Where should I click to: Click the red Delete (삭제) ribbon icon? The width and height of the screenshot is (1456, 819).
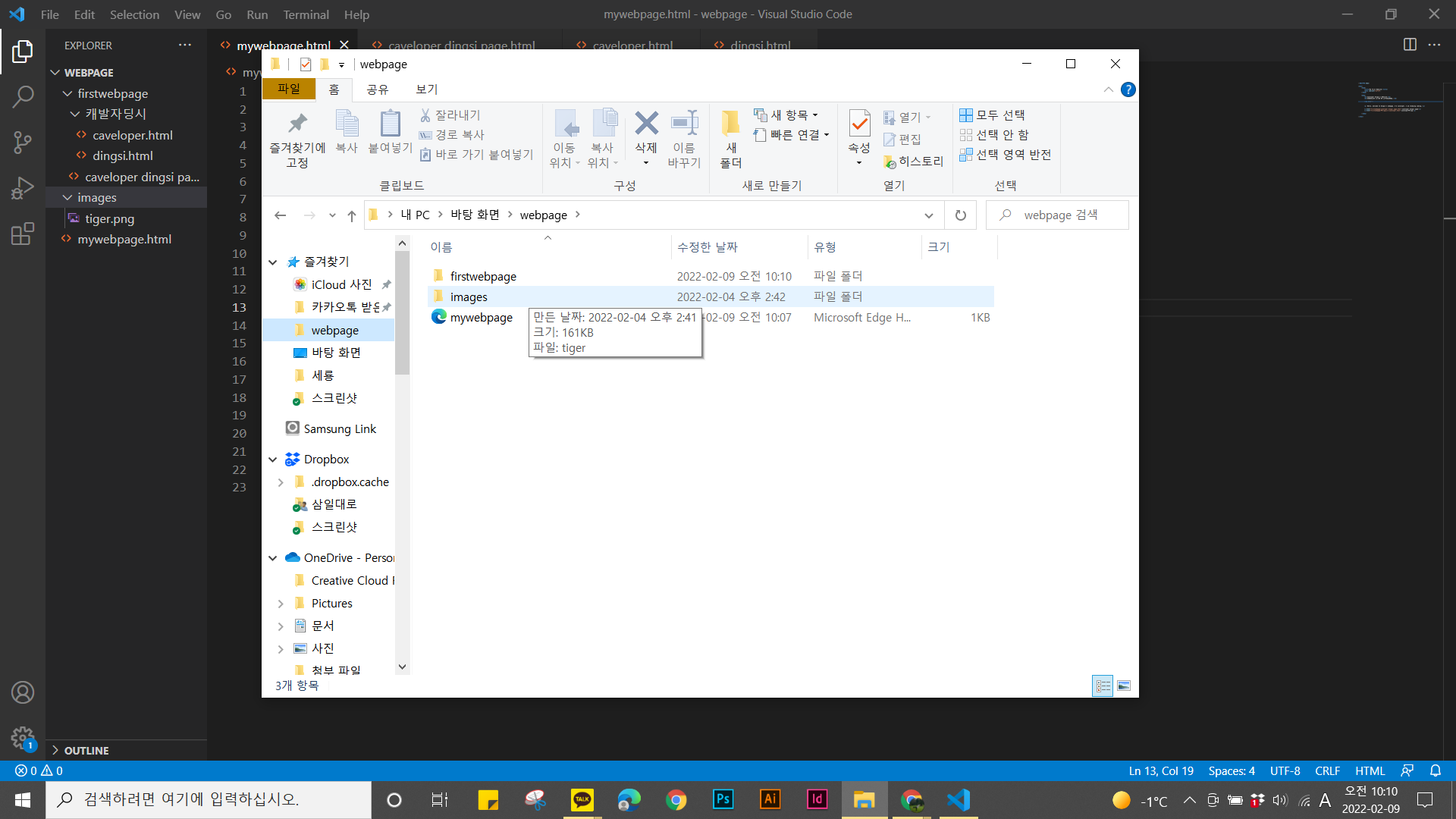(646, 124)
